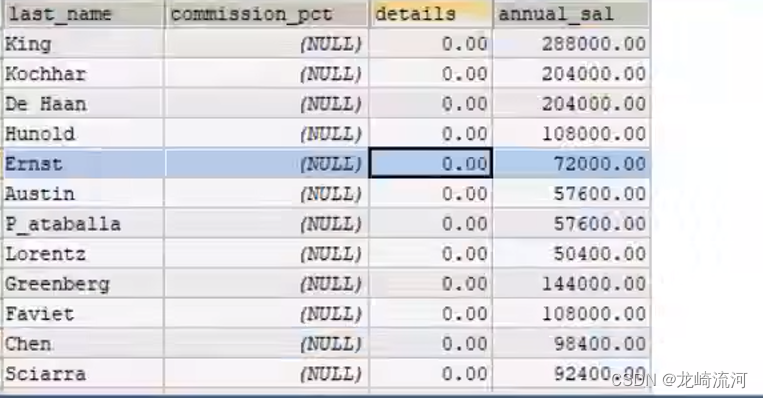This screenshot has height=398, width=763.
Task: Click the details 0.00 cell for Greenberg
Action: pyautogui.click(x=431, y=284)
